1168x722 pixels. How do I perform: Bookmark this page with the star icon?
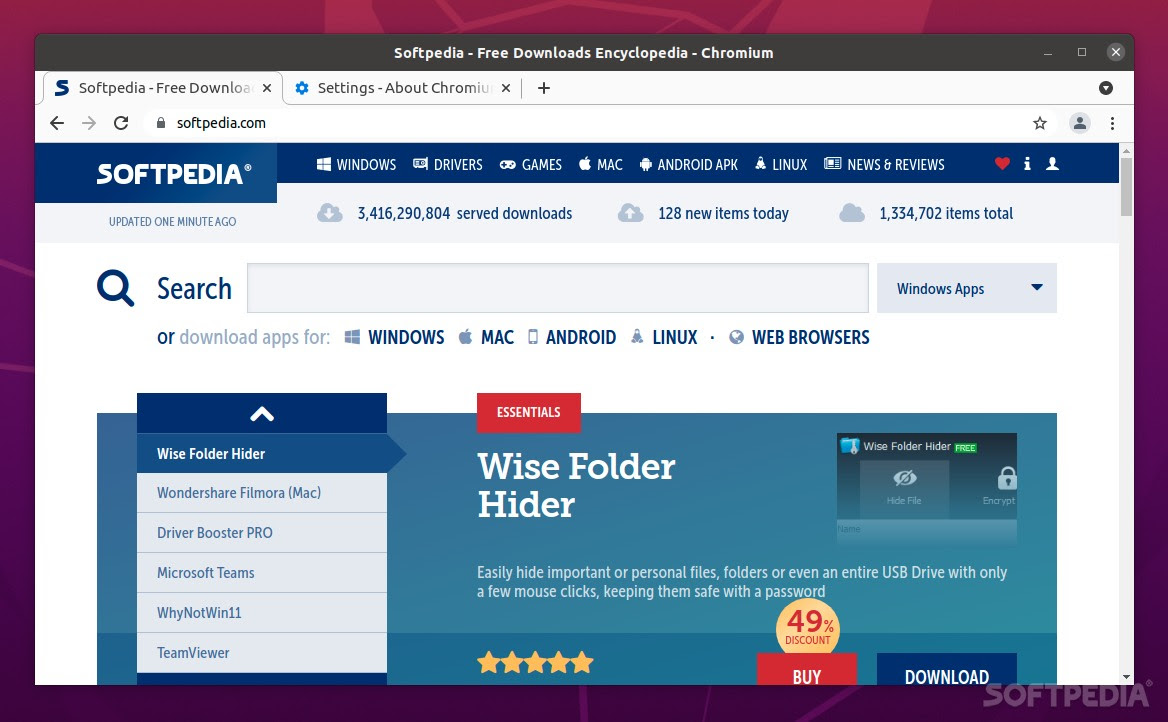1040,123
